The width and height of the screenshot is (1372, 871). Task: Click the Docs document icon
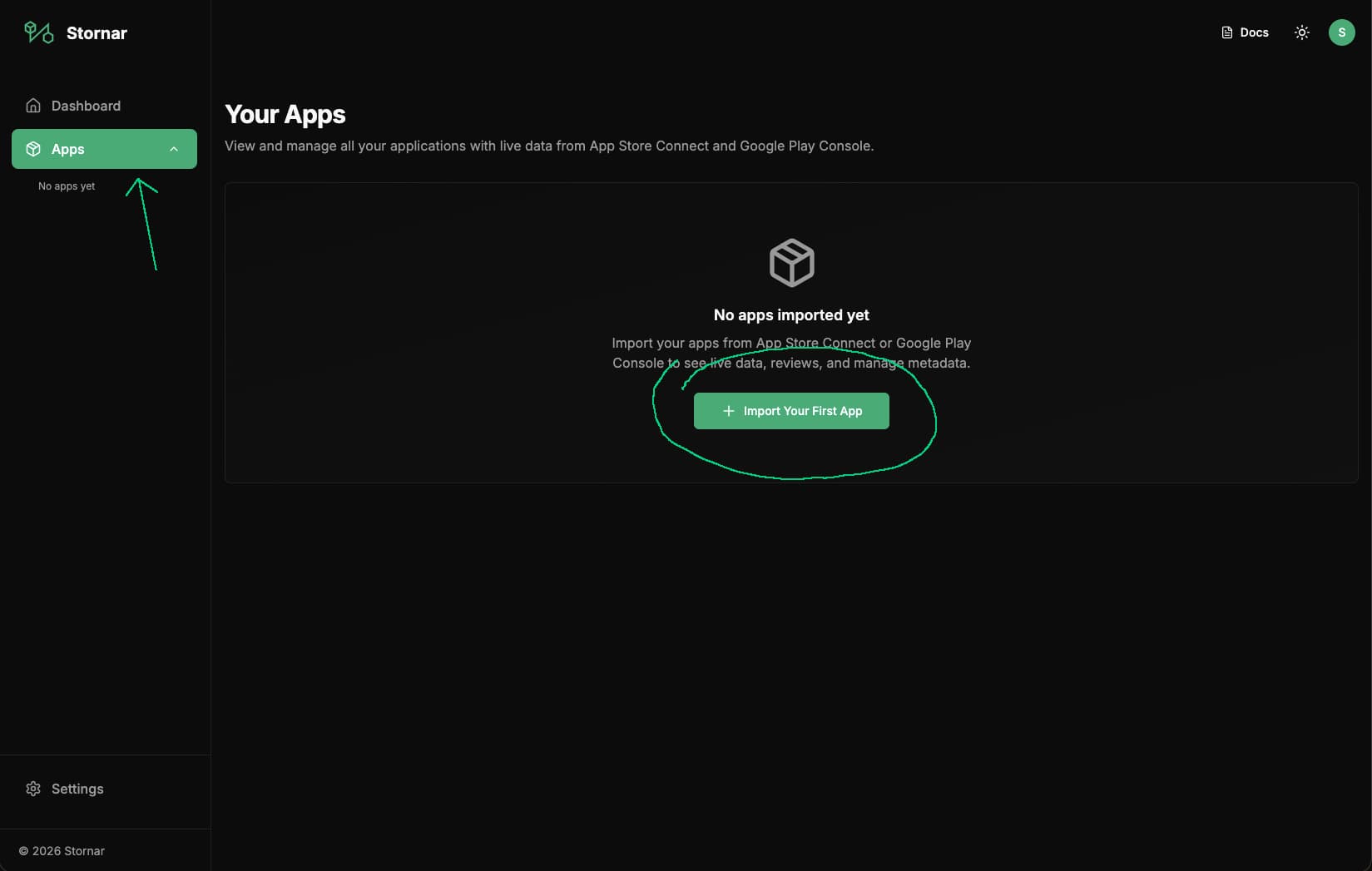pyautogui.click(x=1226, y=32)
